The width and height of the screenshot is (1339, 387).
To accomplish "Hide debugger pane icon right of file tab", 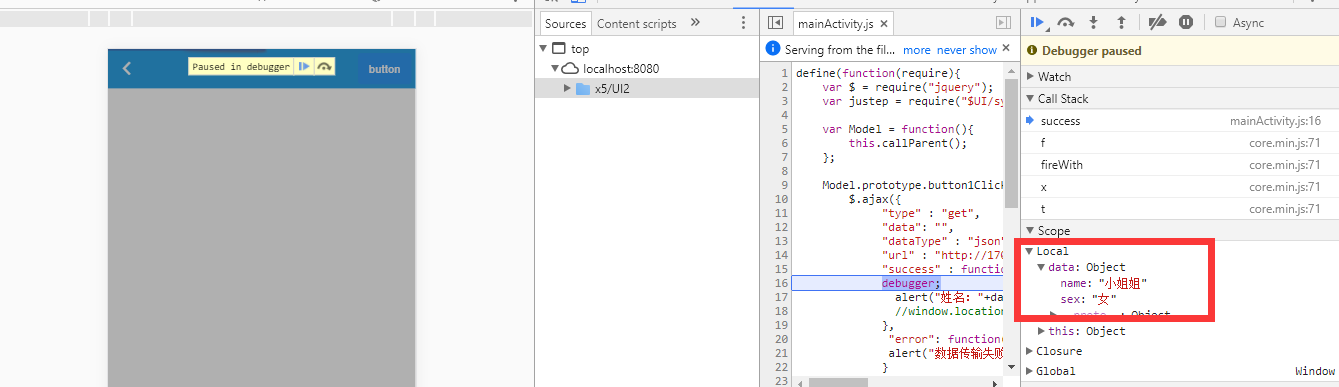I will click(1004, 23).
